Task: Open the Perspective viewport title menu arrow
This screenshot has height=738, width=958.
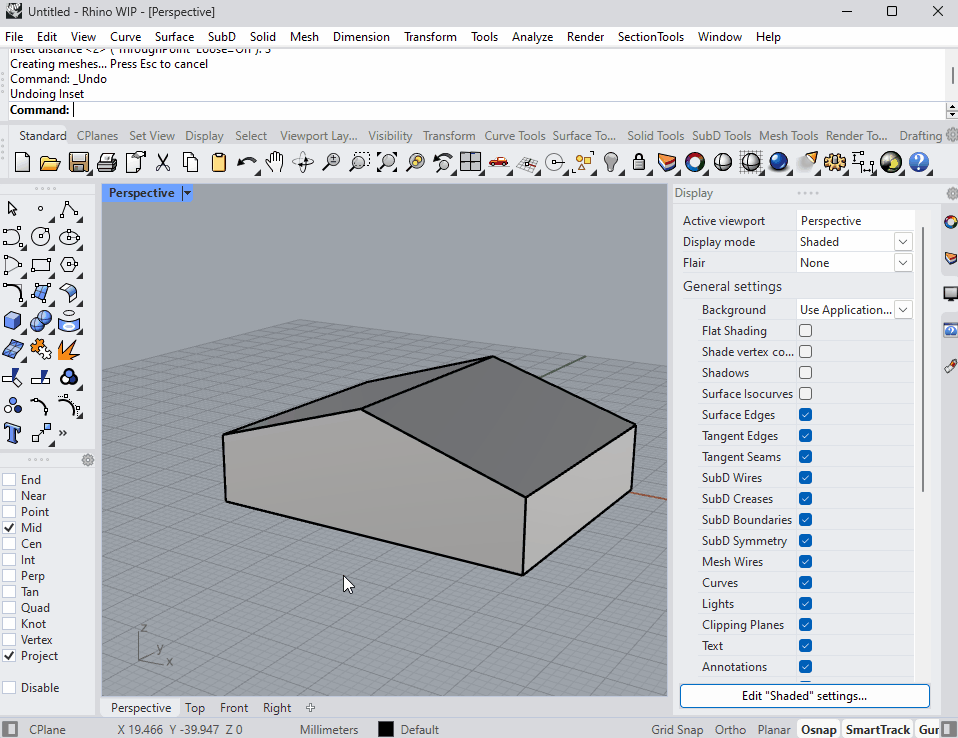Action: coord(188,193)
